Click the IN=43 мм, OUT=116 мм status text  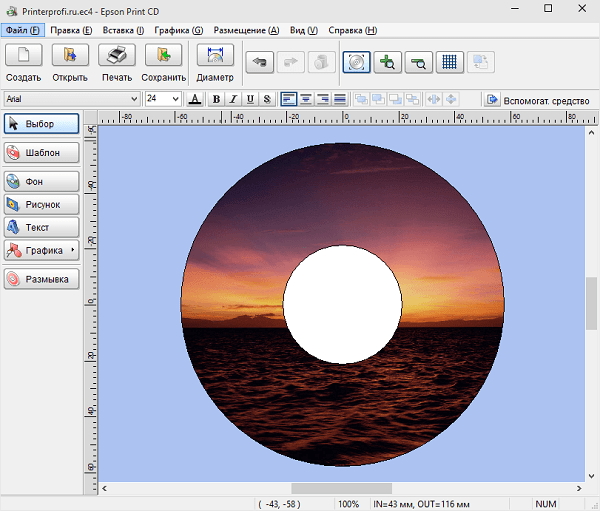(x=421, y=504)
